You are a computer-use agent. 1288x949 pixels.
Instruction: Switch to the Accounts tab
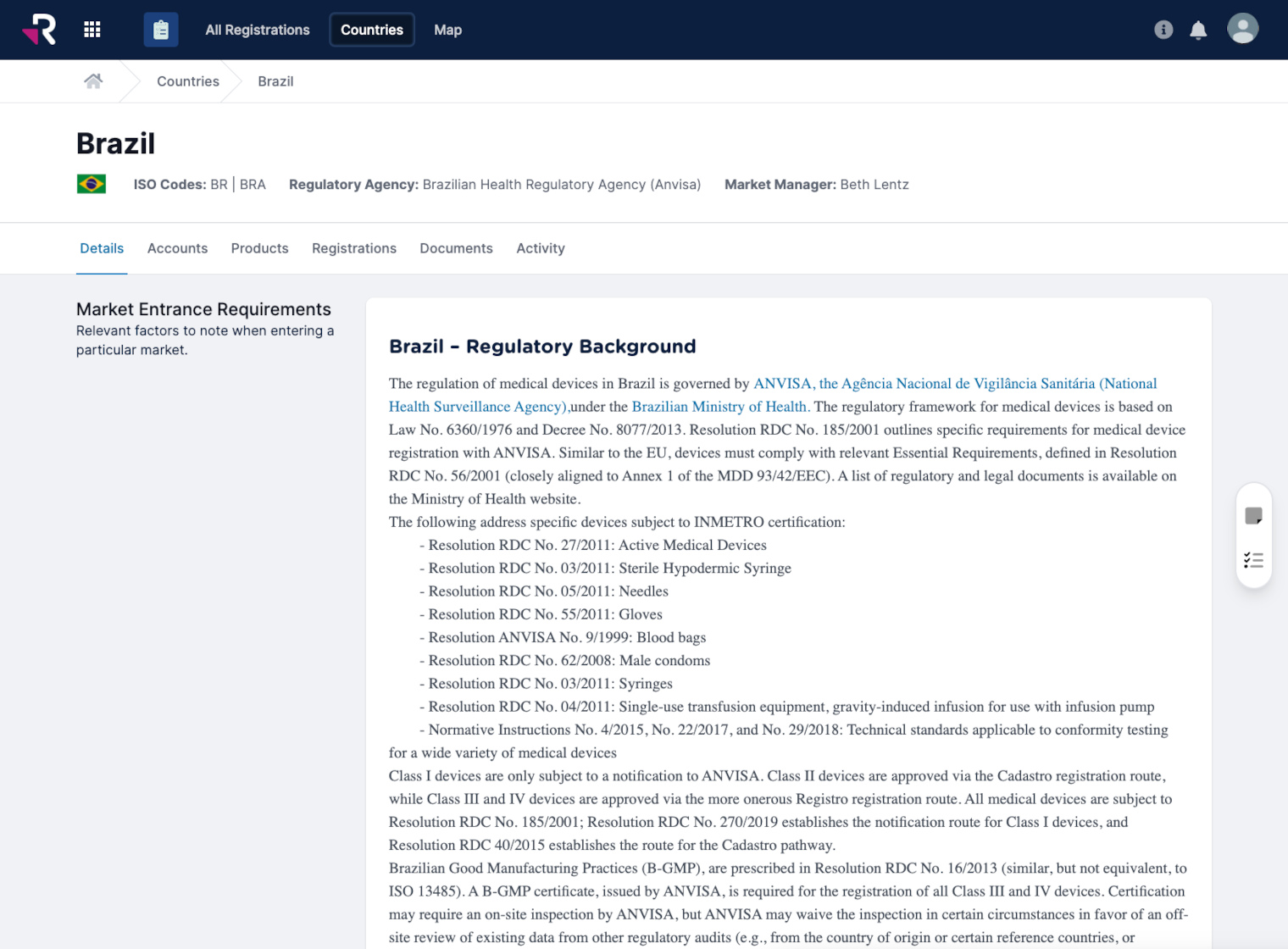coord(177,248)
